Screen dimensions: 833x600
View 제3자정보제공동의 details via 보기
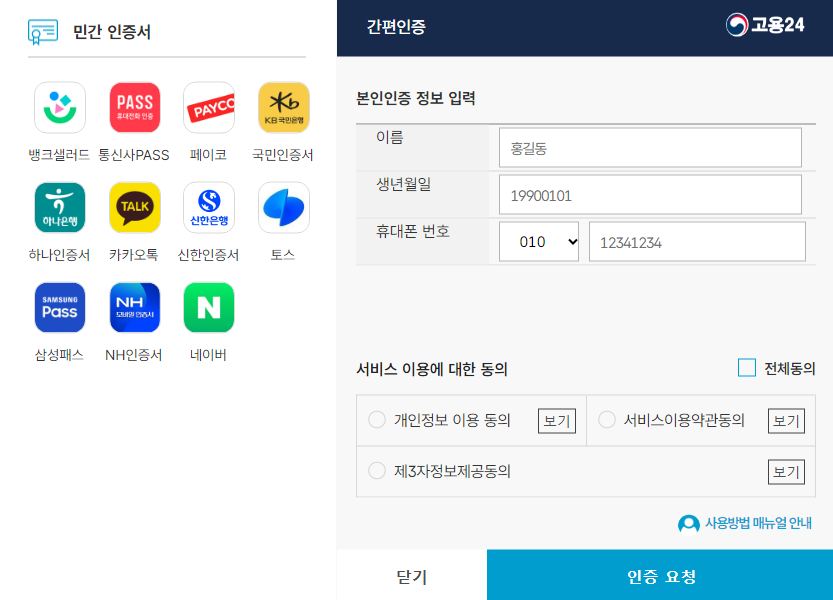coord(786,472)
